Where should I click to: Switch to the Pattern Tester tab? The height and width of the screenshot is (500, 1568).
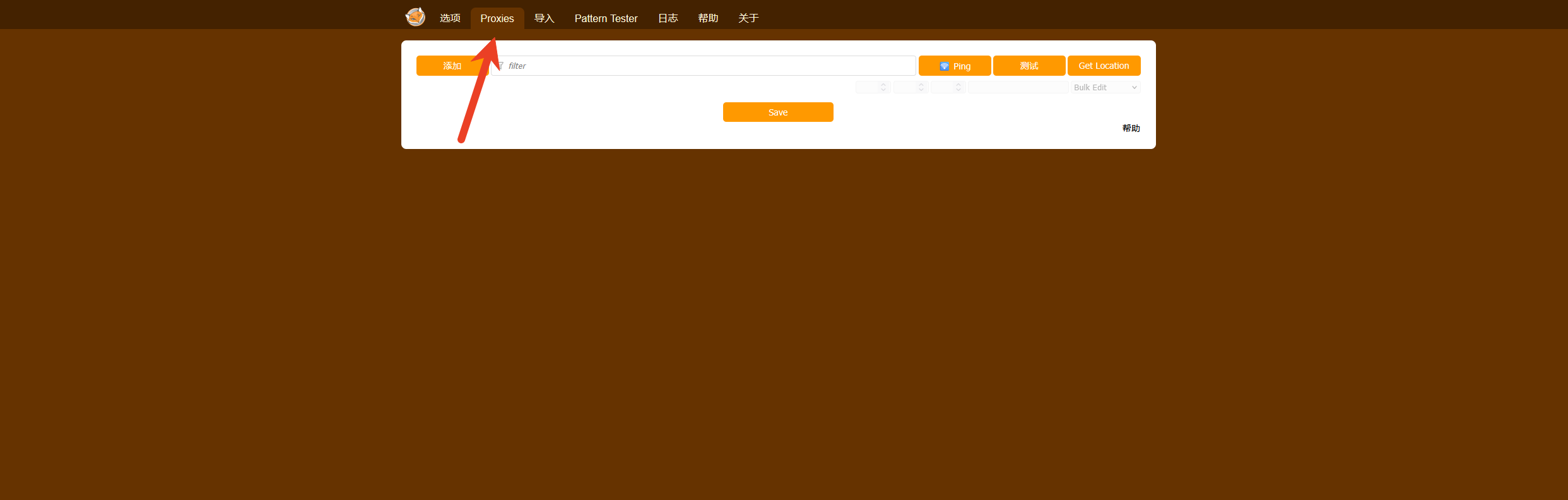coord(606,18)
